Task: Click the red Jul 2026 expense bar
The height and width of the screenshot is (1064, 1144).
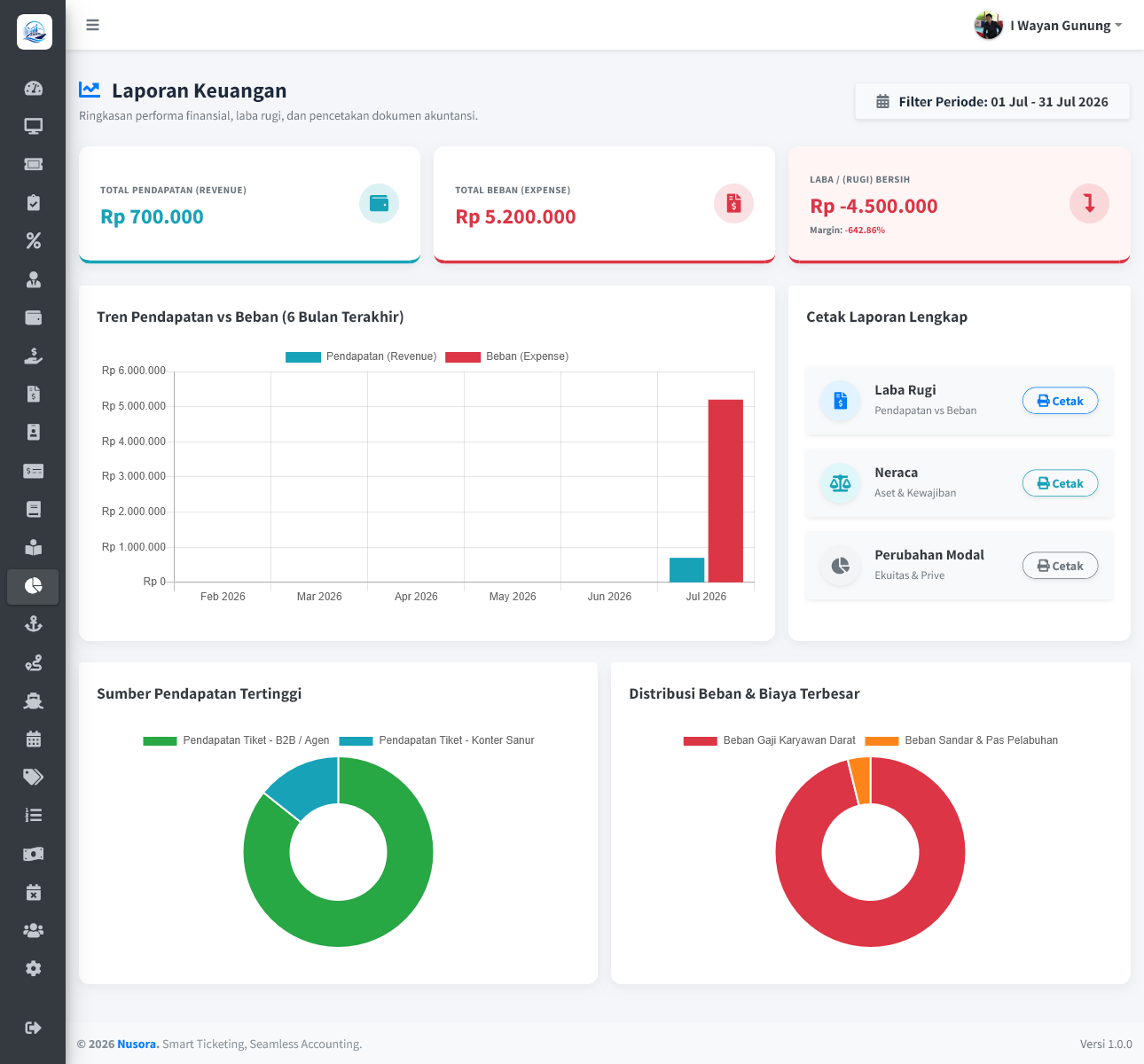Action: tap(725, 490)
